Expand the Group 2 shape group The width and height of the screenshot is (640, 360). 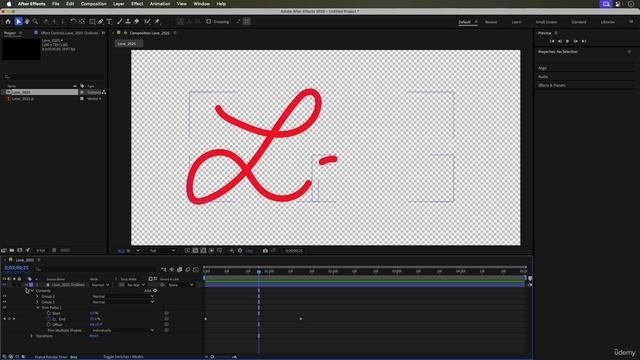38,296
